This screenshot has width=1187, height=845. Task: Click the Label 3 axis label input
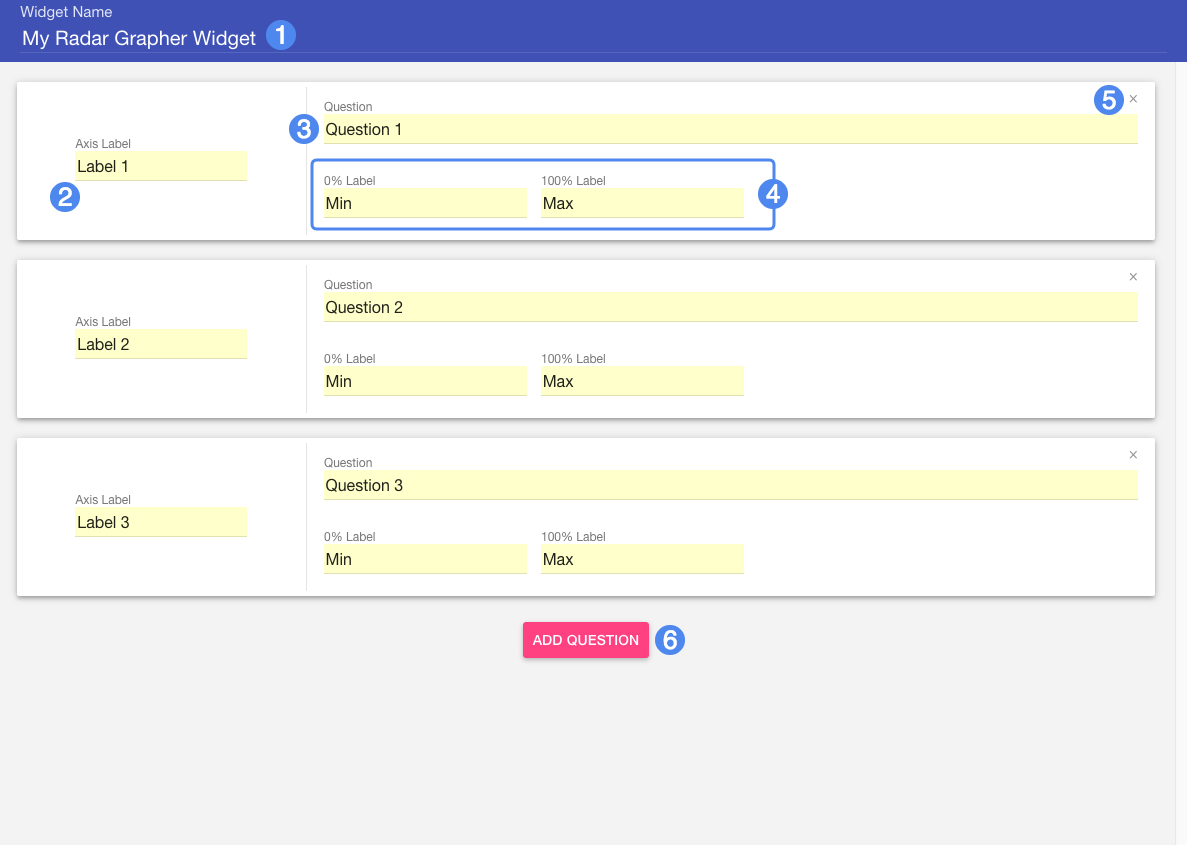point(161,522)
